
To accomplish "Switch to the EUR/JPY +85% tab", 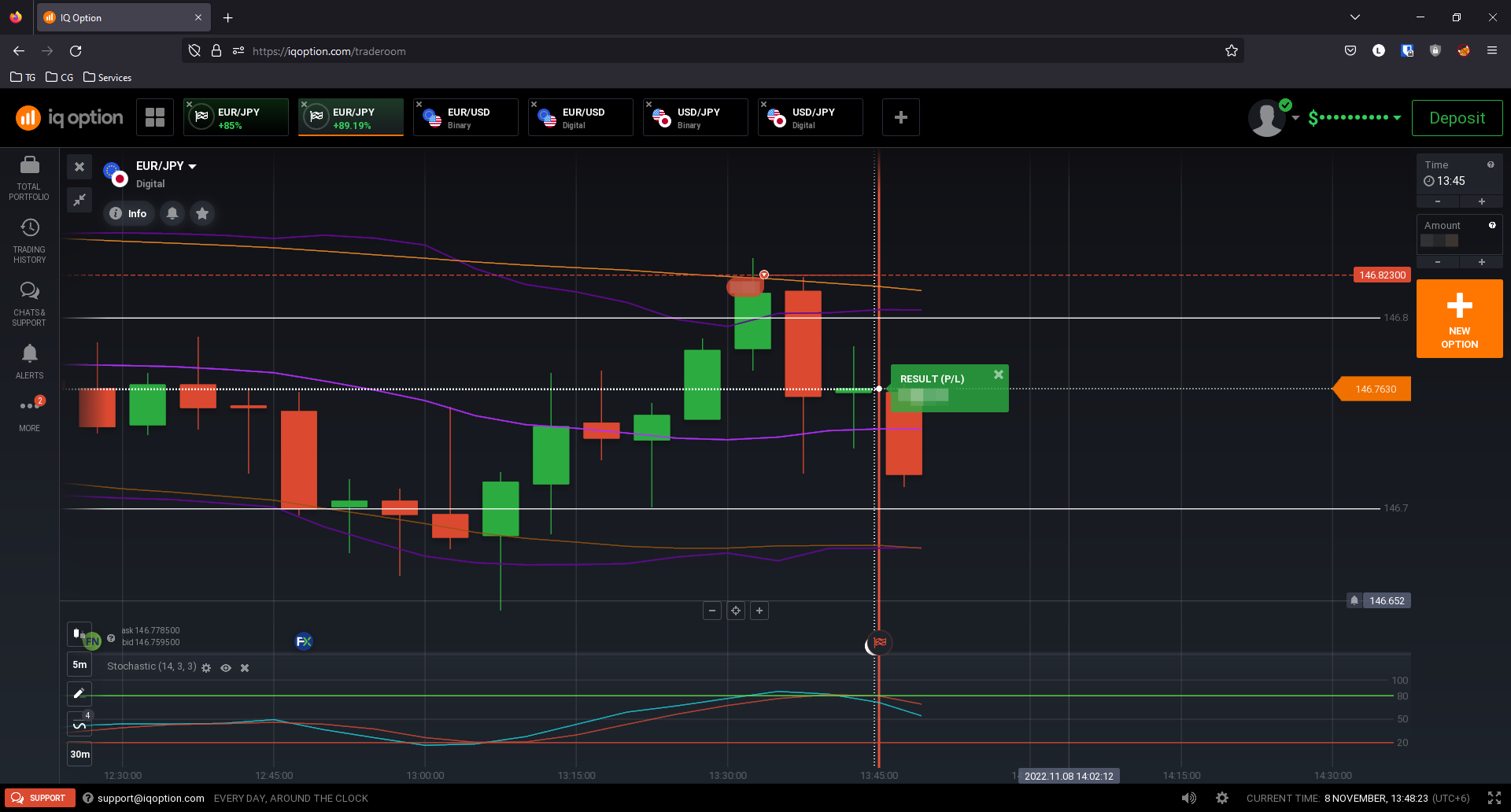I will [x=236, y=117].
